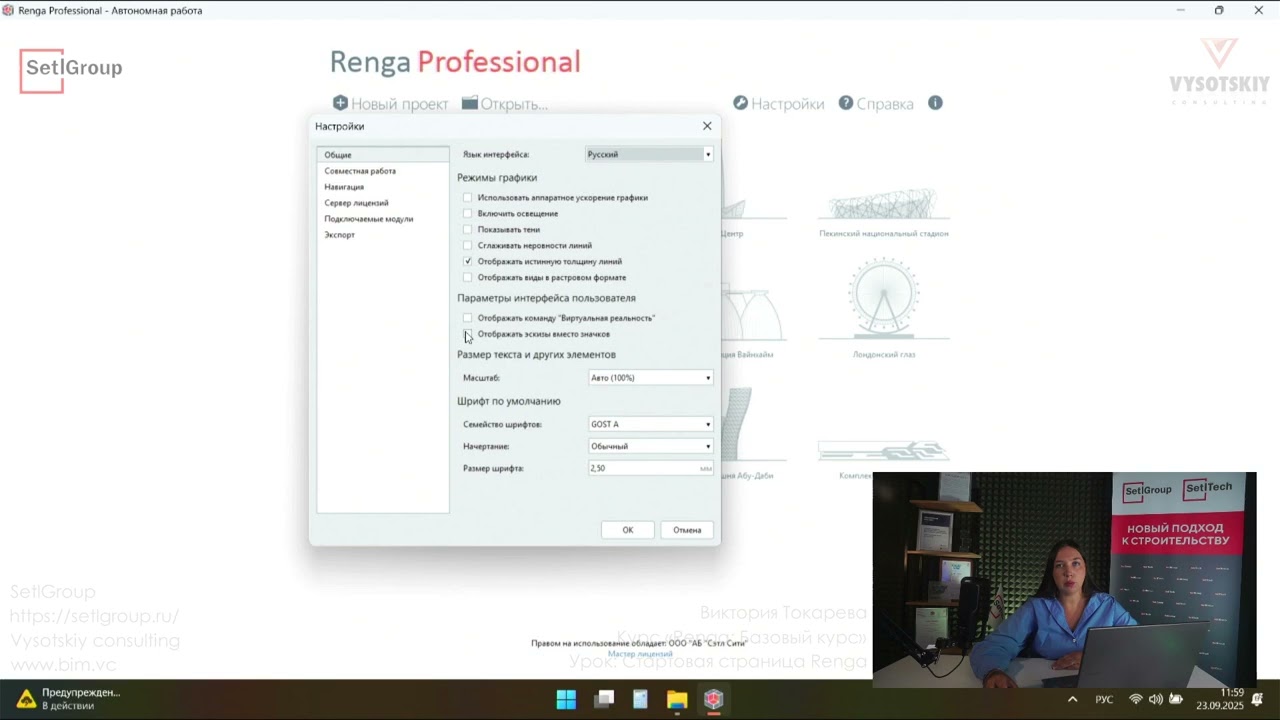Tick the Включить освещение checkbox
The width and height of the screenshot is (1280, 720).
(467, 214)
